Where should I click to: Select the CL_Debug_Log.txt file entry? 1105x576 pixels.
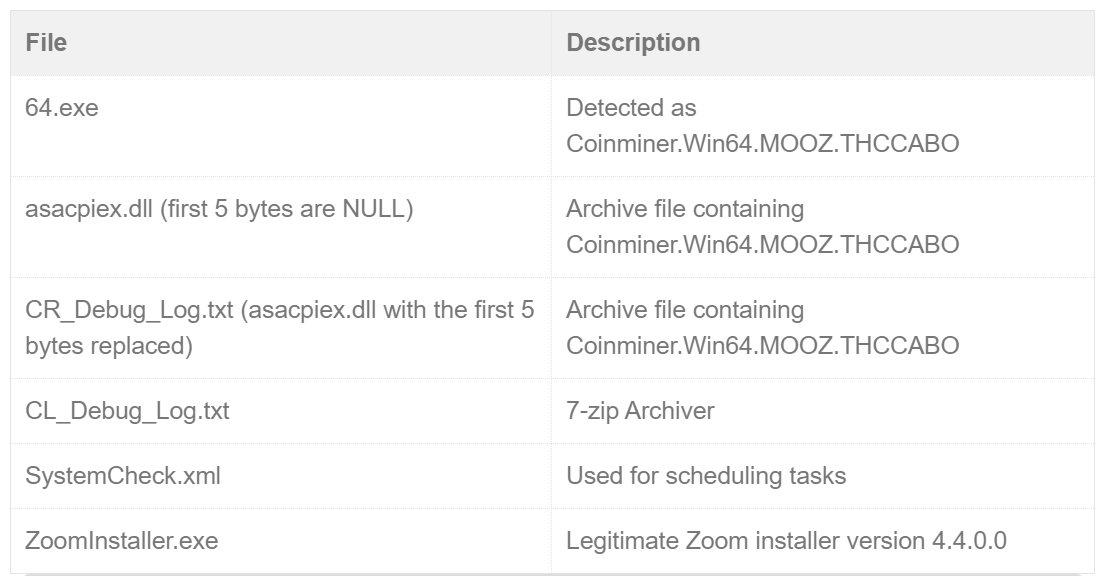click(127, 411)
